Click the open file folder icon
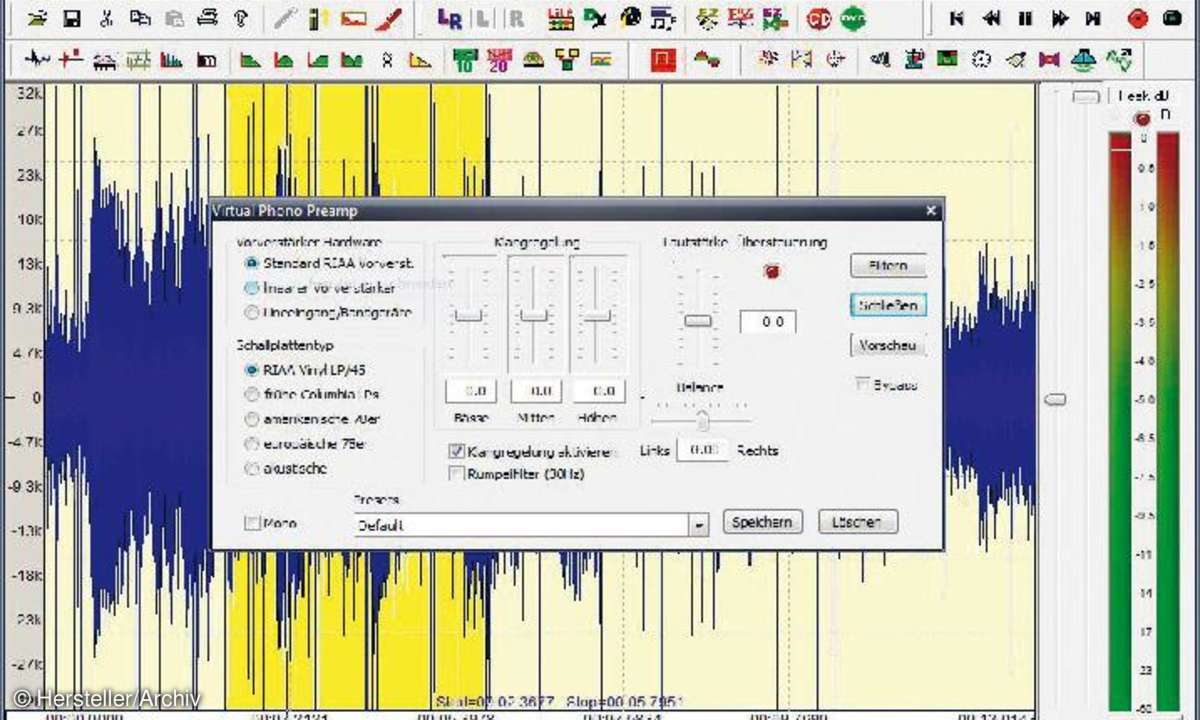This screenshot has width=1200, height=720. click(x=37, y=18)
